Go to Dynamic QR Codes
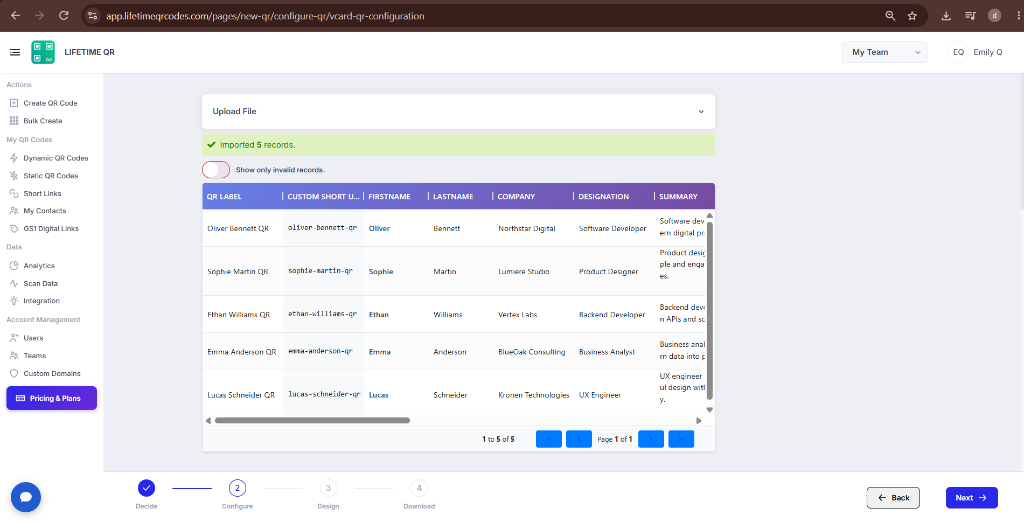The width and height of the screenshot is (1024, 522). pos(56,158)
